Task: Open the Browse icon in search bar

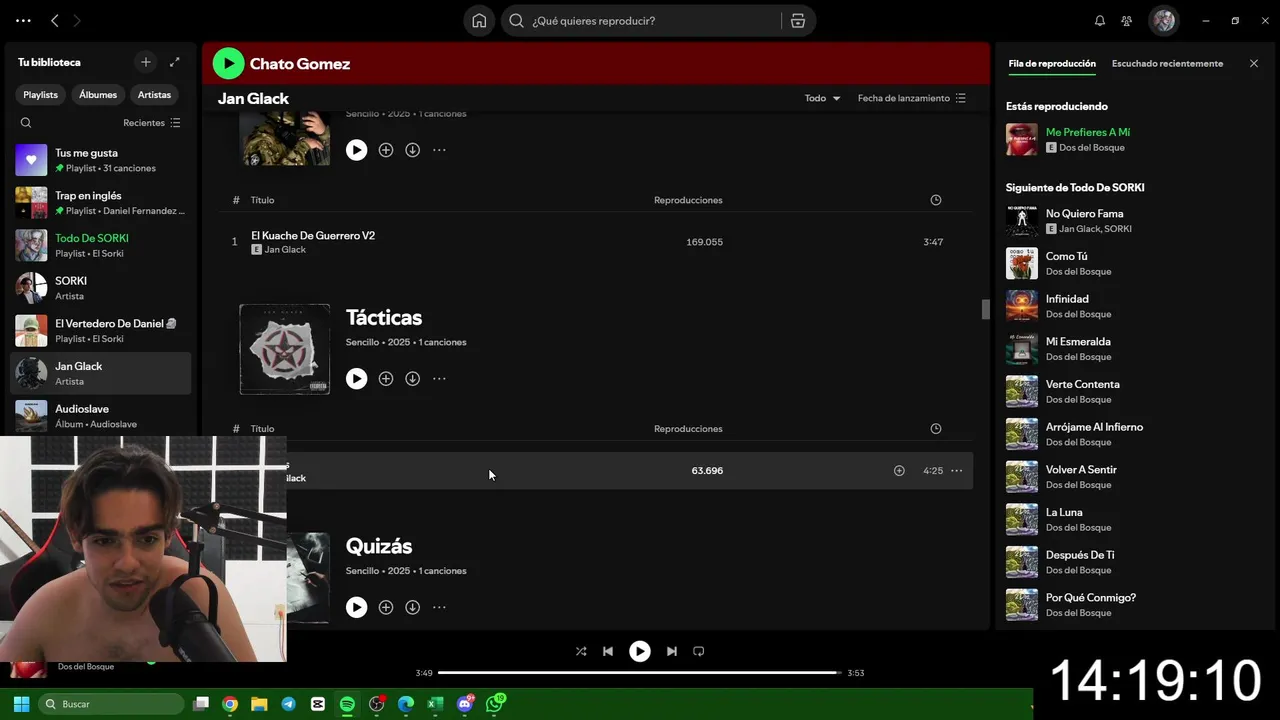Action: pos(798,21)
